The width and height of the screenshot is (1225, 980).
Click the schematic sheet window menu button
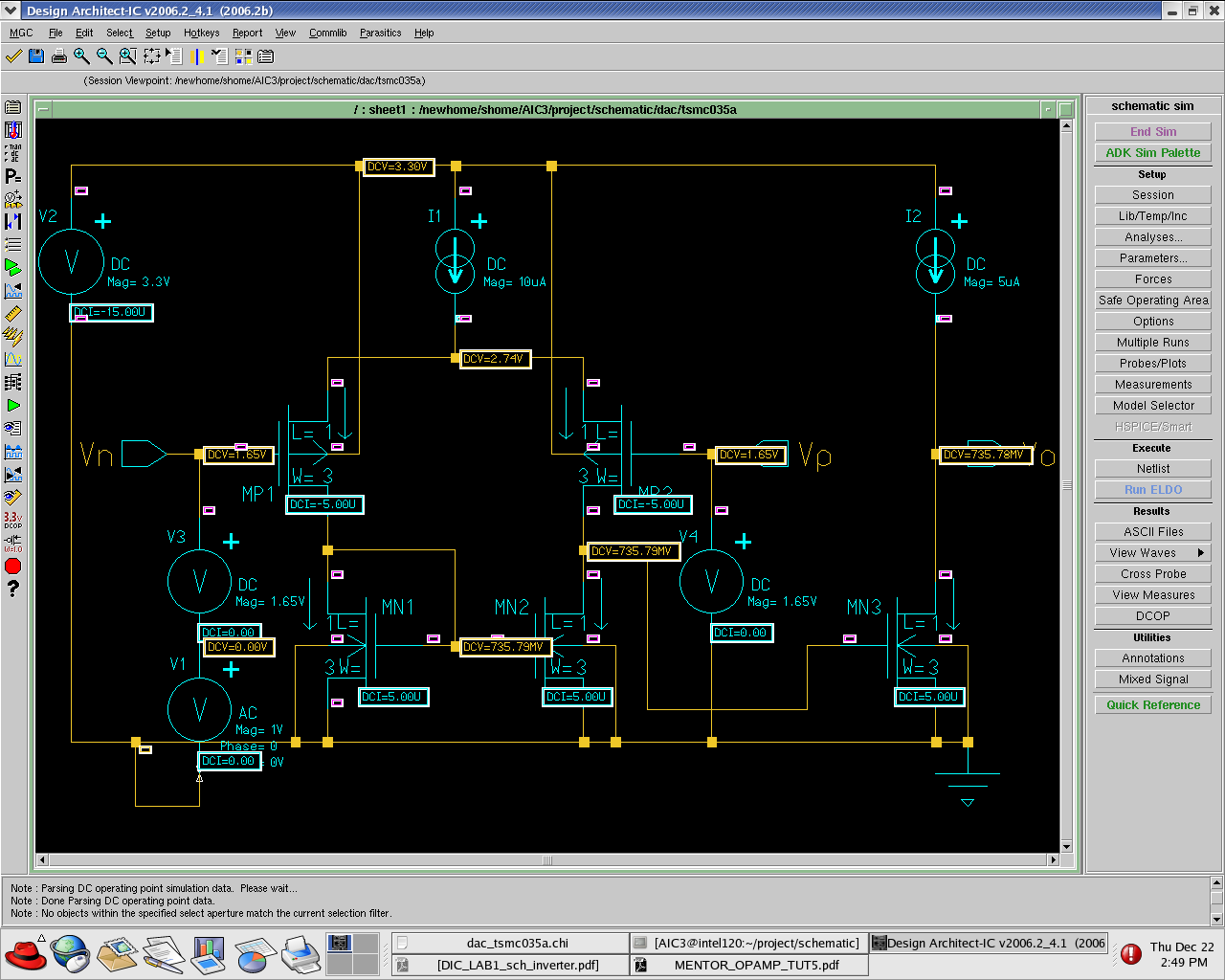click(43, 109)
